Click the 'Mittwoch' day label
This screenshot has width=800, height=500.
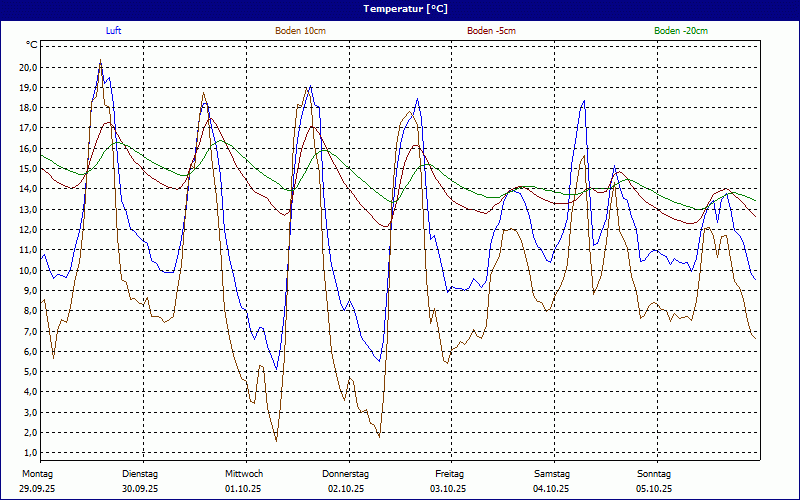click(244, 474)
